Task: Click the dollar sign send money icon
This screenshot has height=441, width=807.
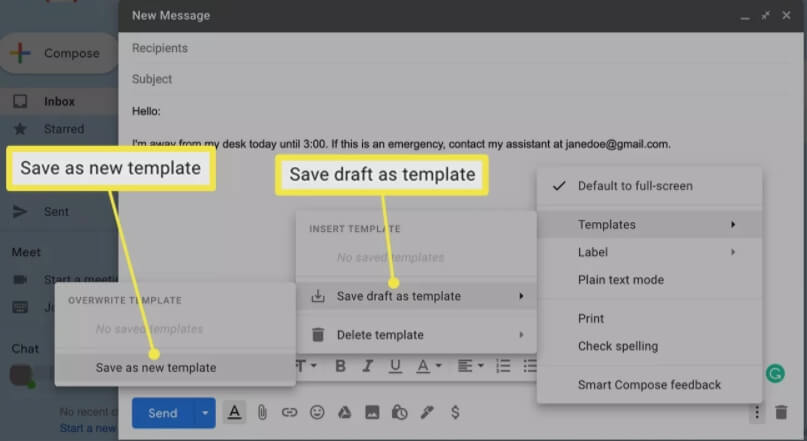Action: tap(455, 412)
